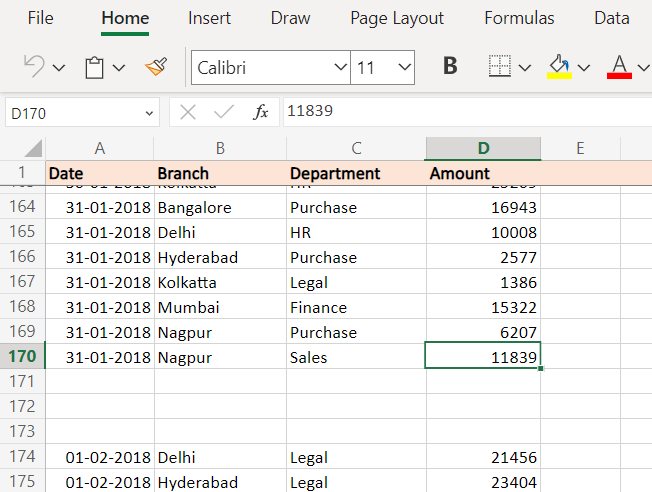Click the Paste clipboard icon
The width and height of the screenshot is (652, 492).
(x=94, y=67)
